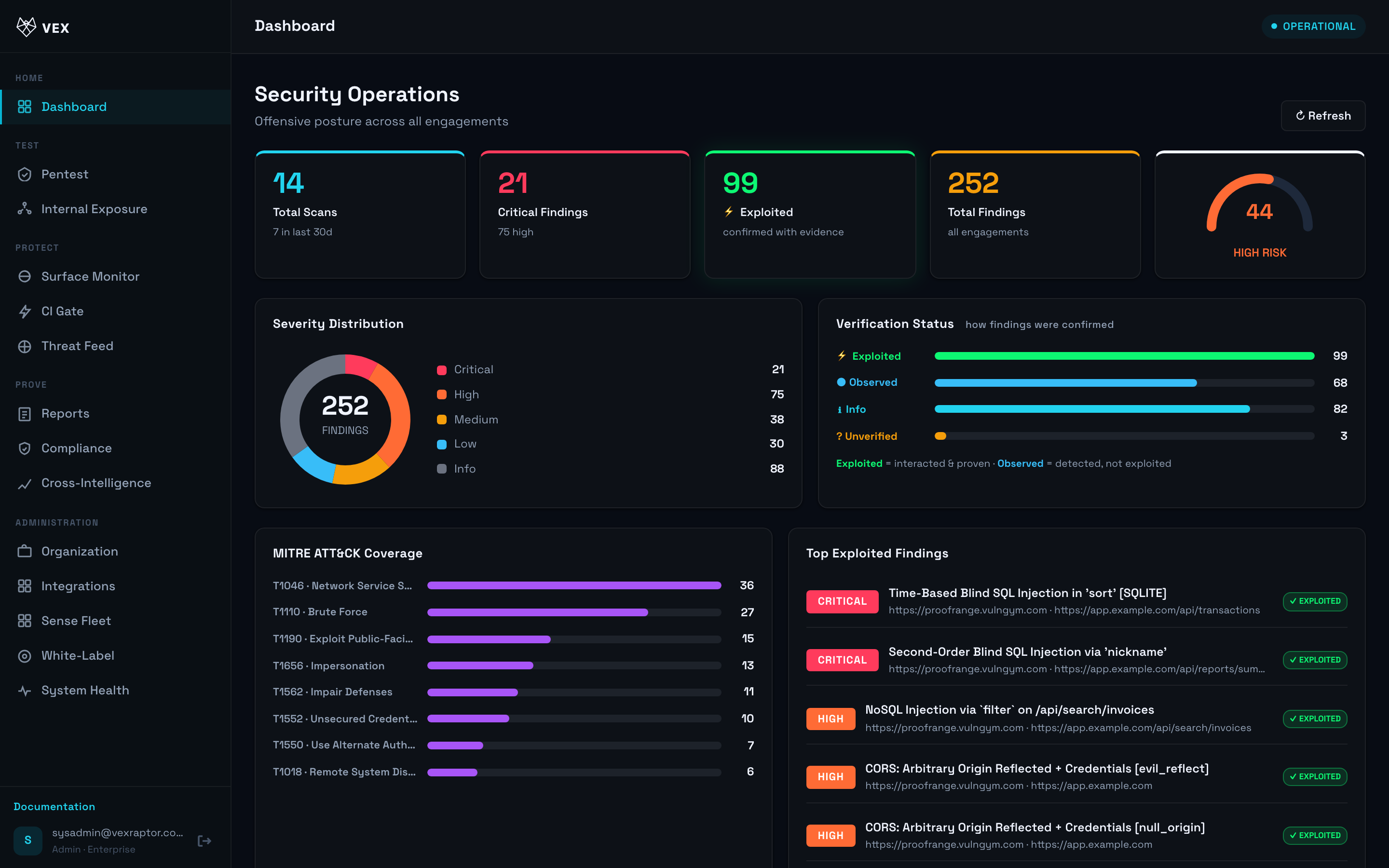Click the Pentest shield icon
This screenshot has height=868, width=1389.
[x=25, y=175]
